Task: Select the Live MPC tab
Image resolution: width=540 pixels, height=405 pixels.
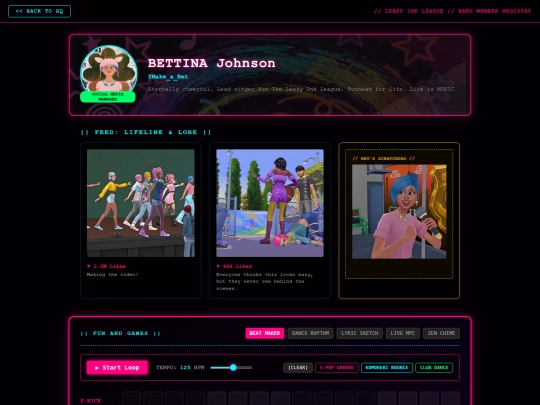Action: coord(403,333)
